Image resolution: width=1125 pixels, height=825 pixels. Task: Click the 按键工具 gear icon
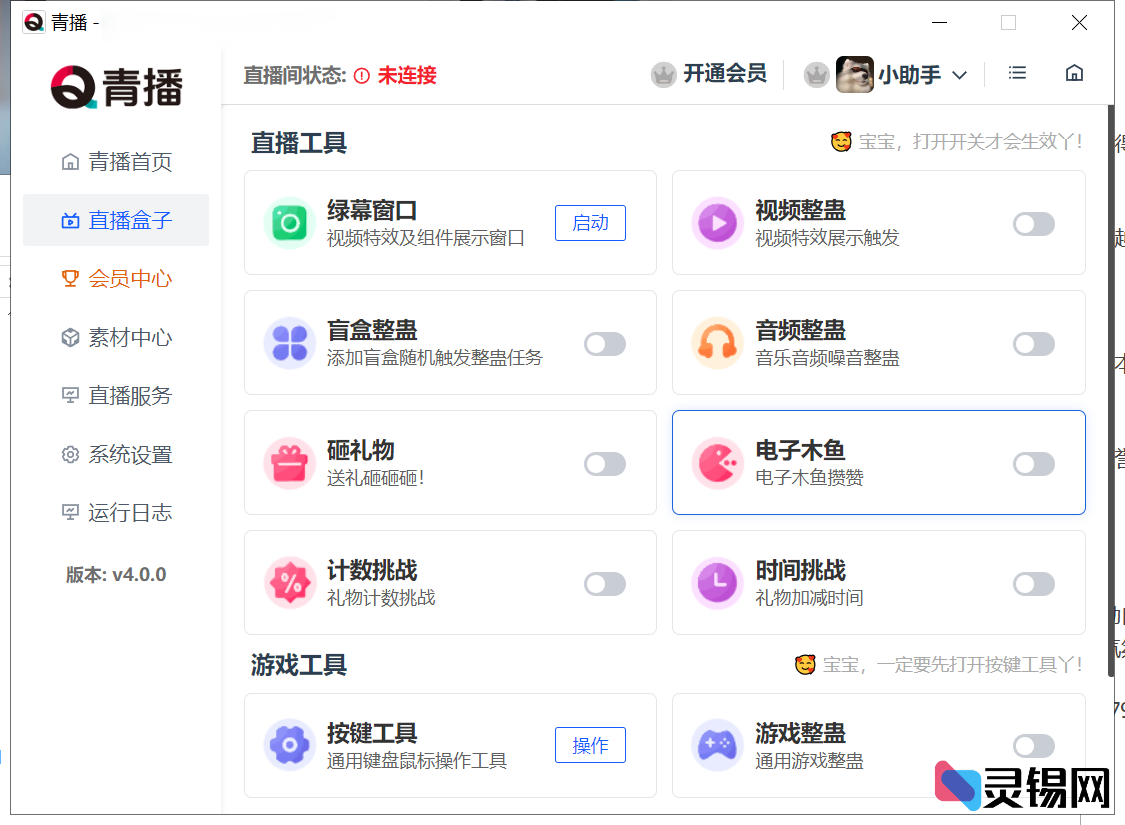pos(289,745)
